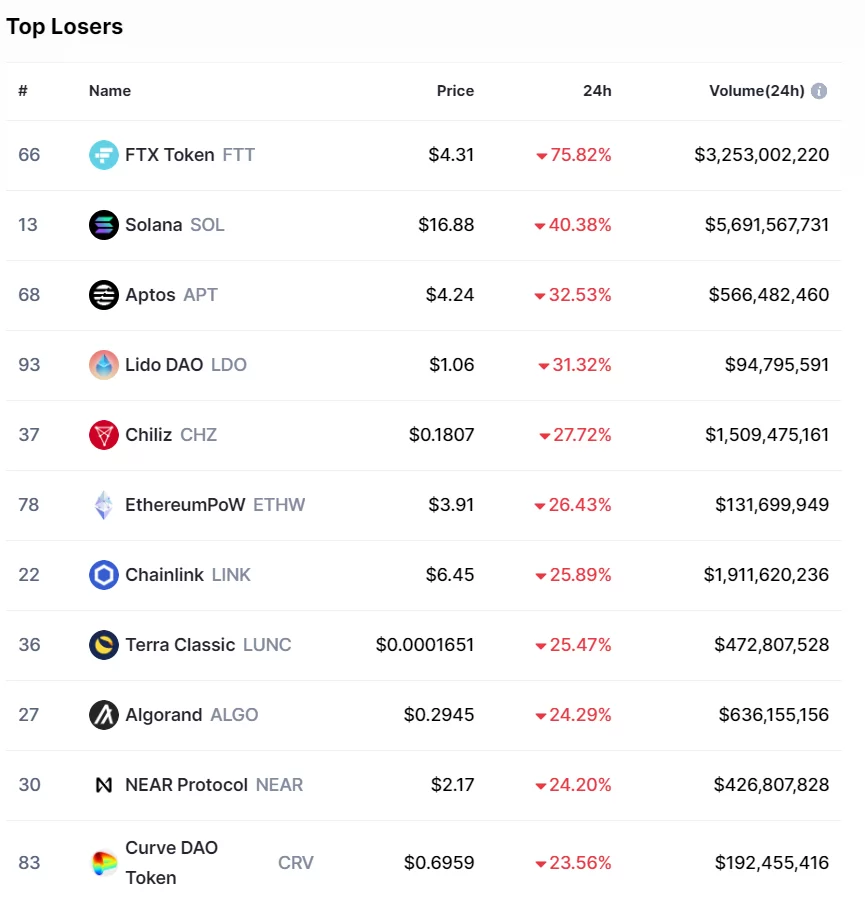Open the Solana SOL name link
The image size is (865, 901).
174,225
